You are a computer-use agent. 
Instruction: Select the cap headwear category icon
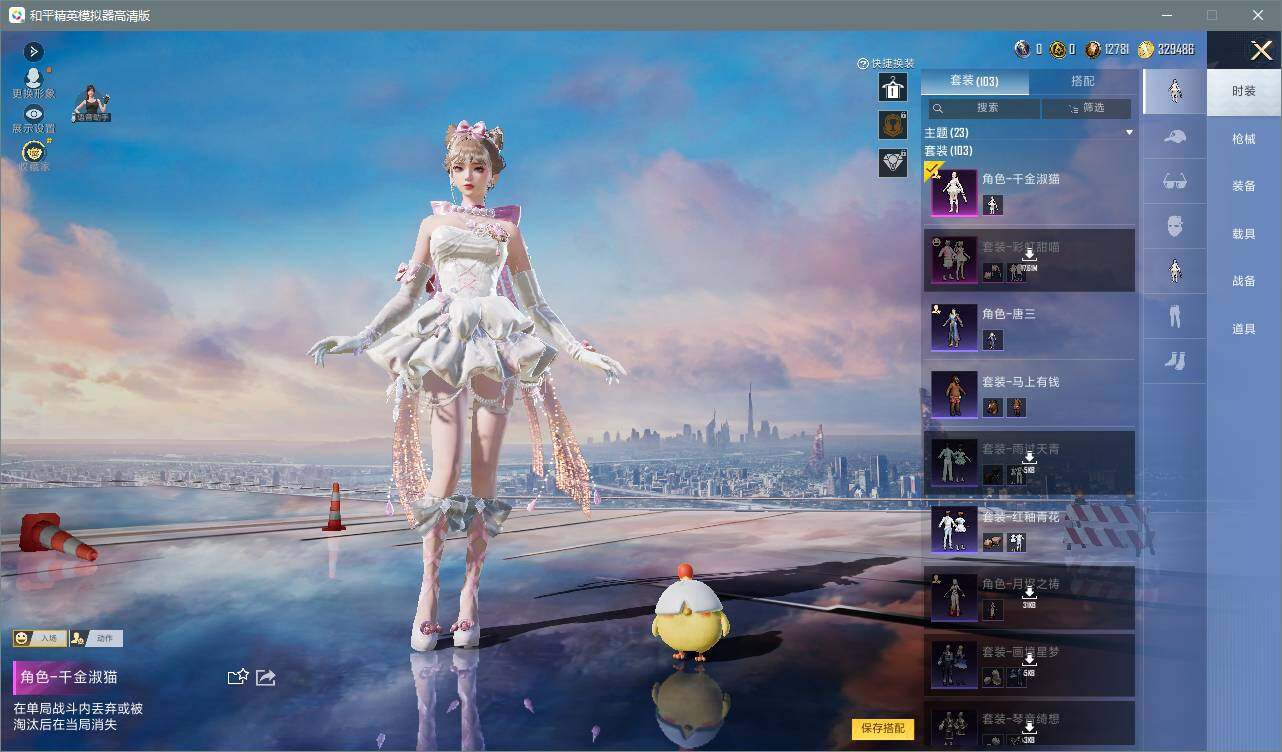point(1175,137)
